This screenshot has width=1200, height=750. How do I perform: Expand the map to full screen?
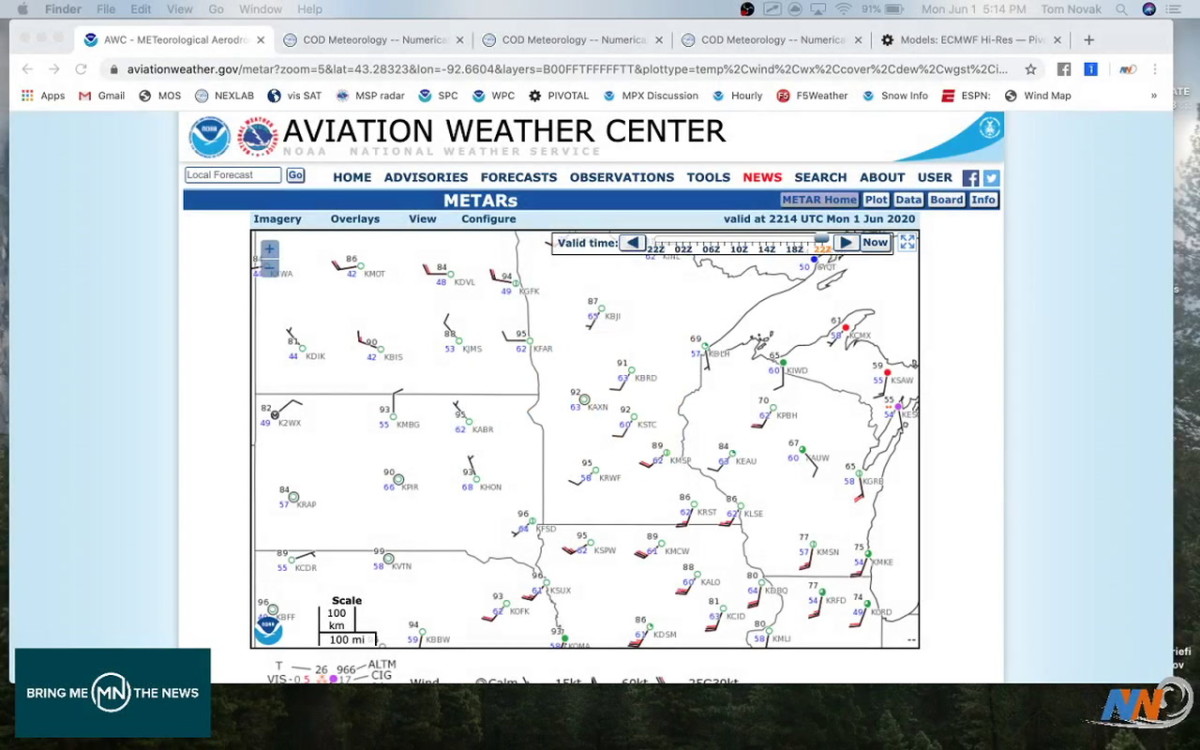pos(908,241)
